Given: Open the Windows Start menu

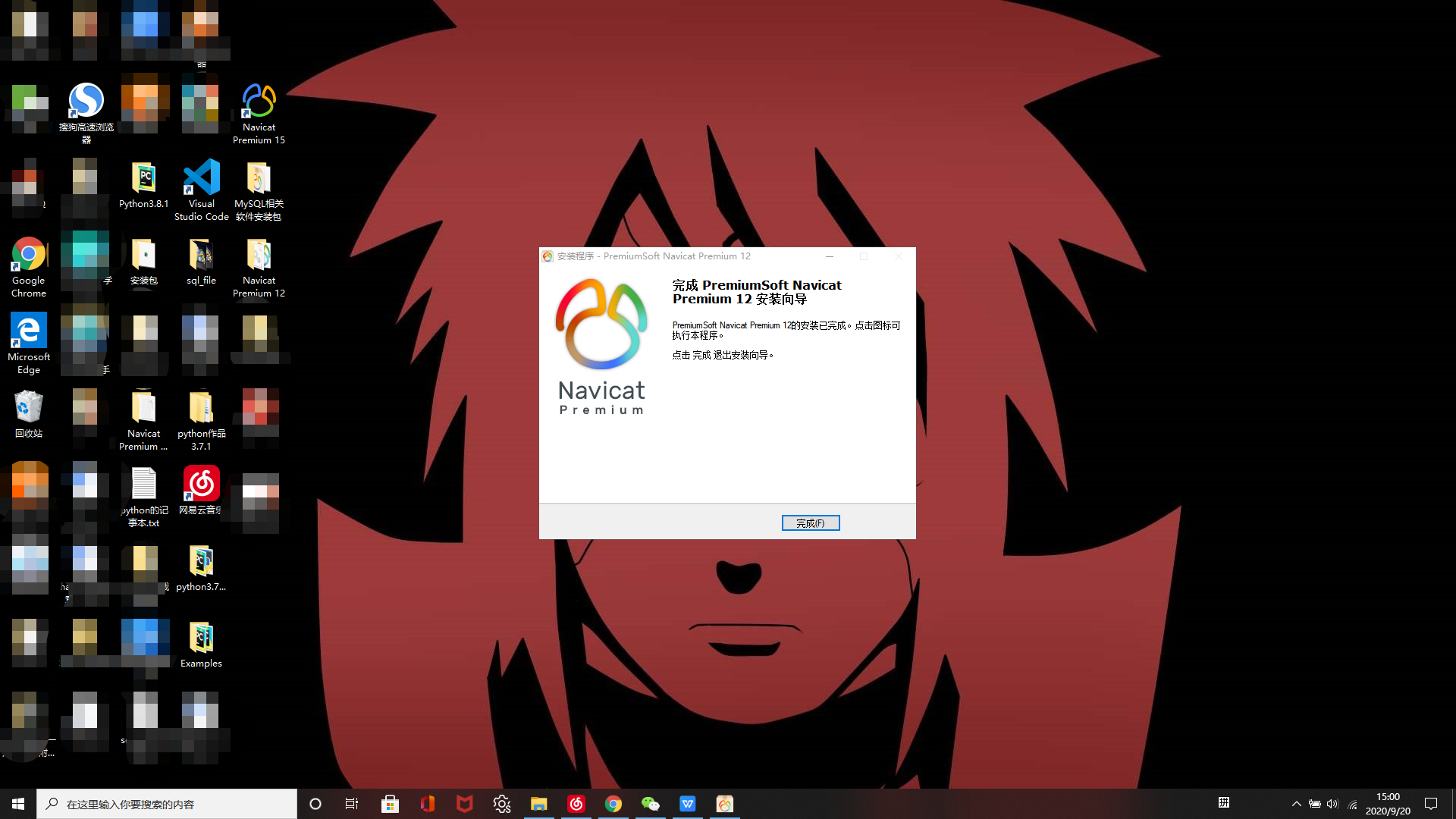Looking at the screenshot, I should [18, 804].
